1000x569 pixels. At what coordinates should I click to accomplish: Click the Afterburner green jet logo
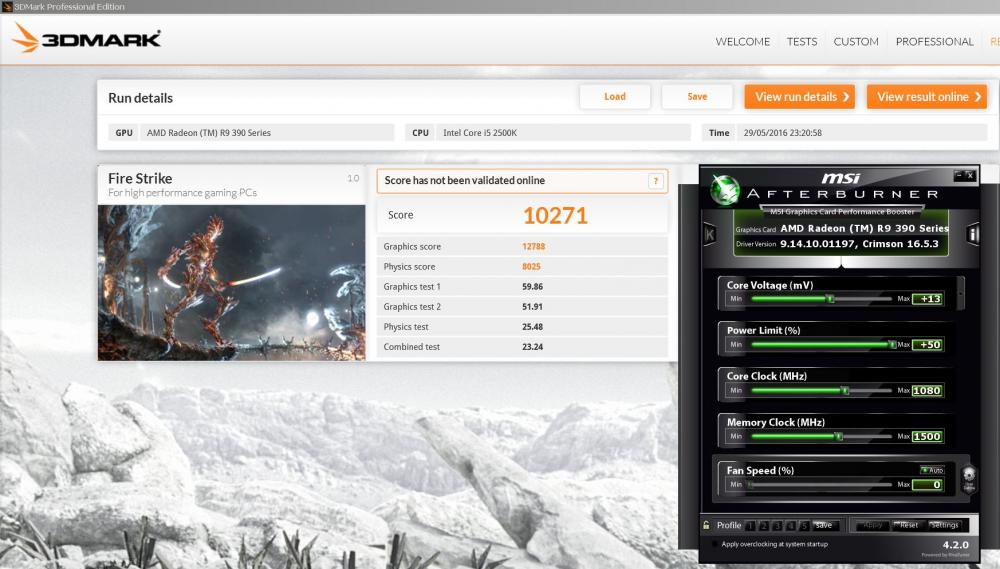pyautogui.click(x=724, y=190)
